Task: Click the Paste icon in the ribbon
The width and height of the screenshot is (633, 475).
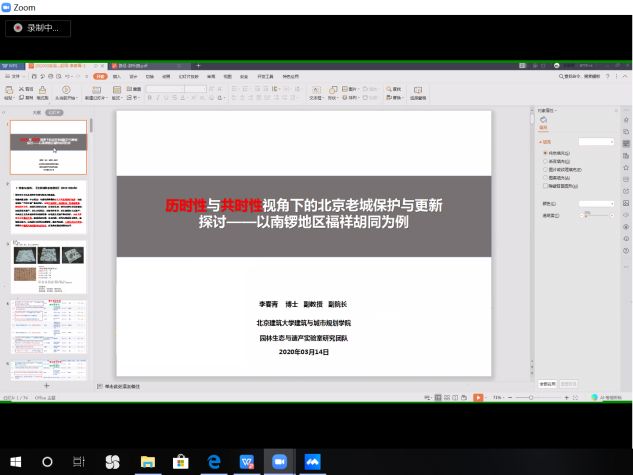Action: point(8,89)
